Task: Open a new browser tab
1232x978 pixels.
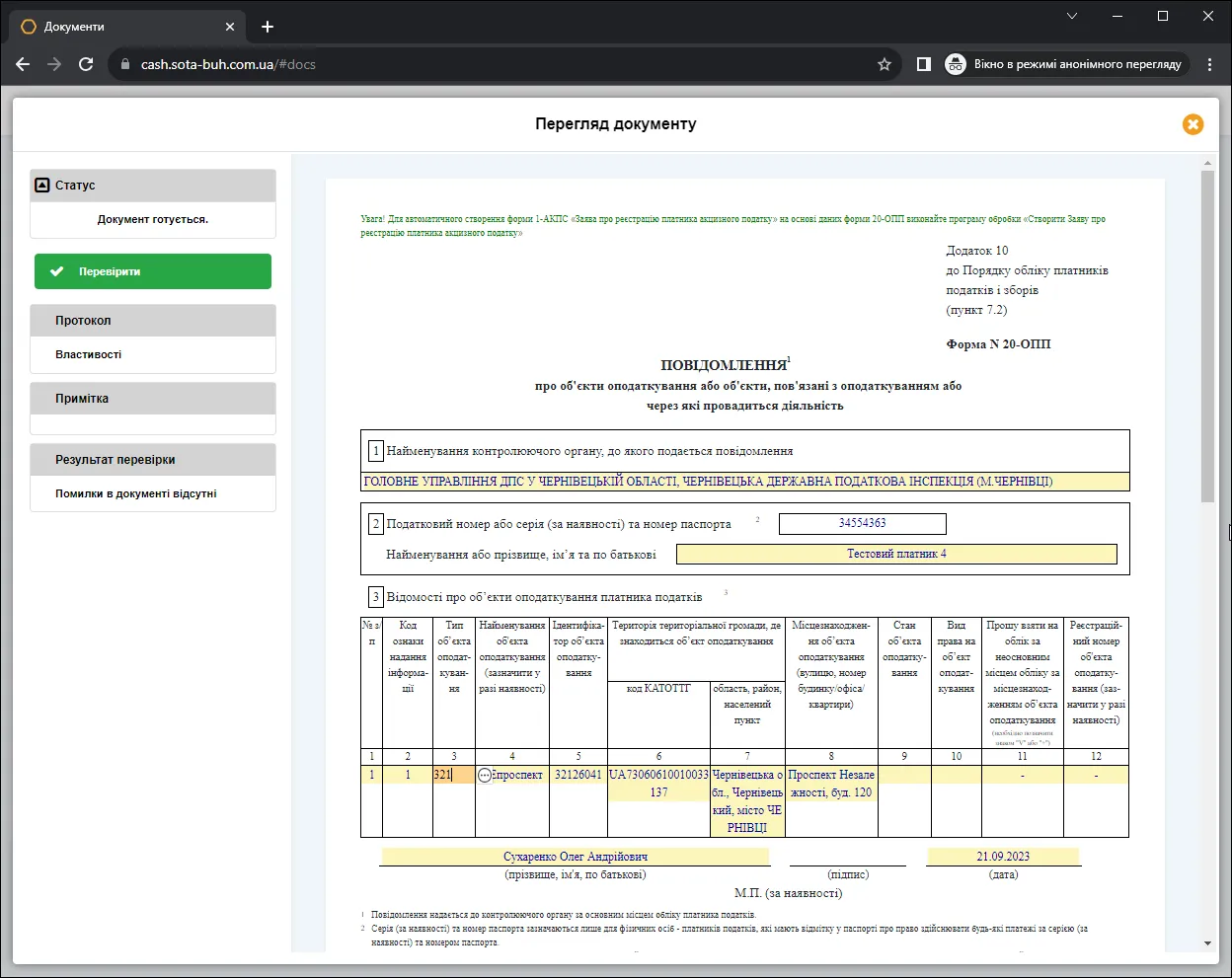Action: tap(268, 27)
